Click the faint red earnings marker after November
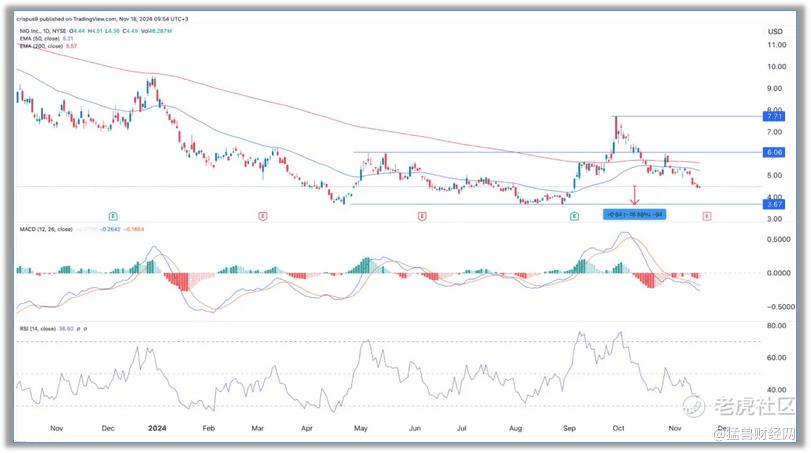The height and width of the screenshot is (453, 811). [707, 216]
